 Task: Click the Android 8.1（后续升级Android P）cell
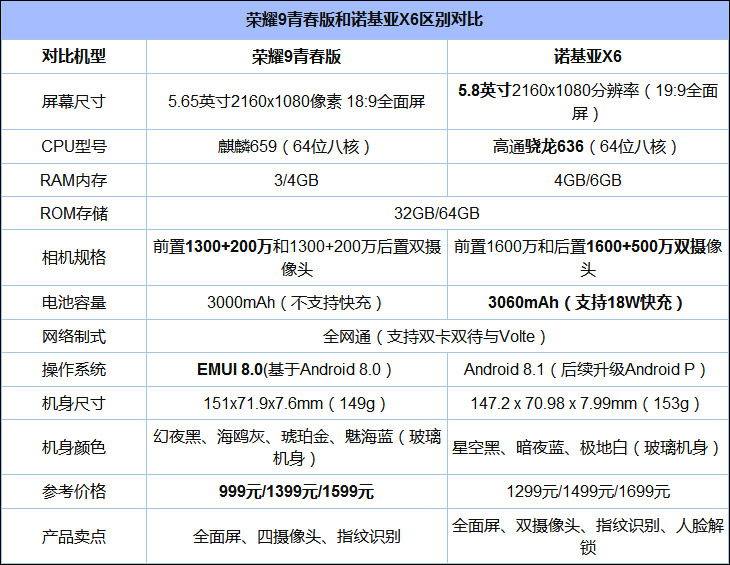coord(588,370)
